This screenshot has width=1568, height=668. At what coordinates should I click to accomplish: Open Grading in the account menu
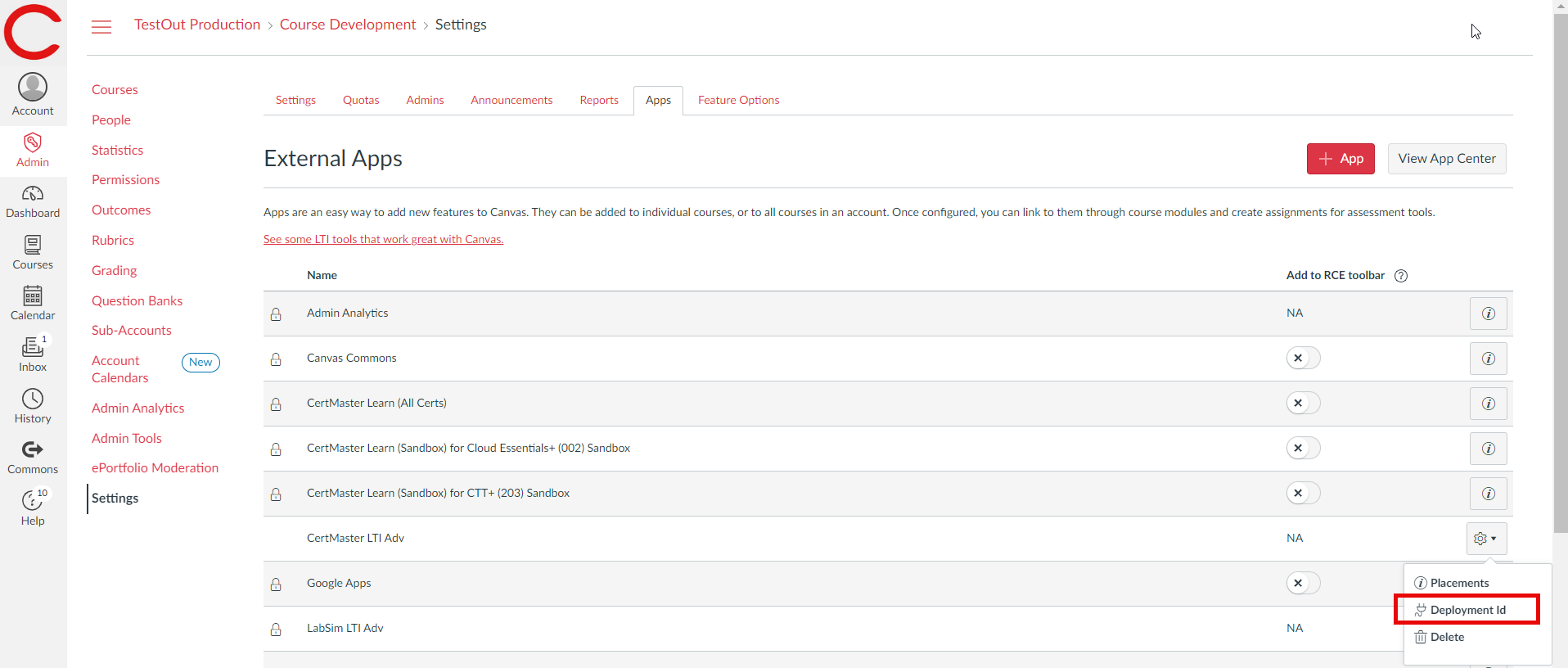point(114,271)
